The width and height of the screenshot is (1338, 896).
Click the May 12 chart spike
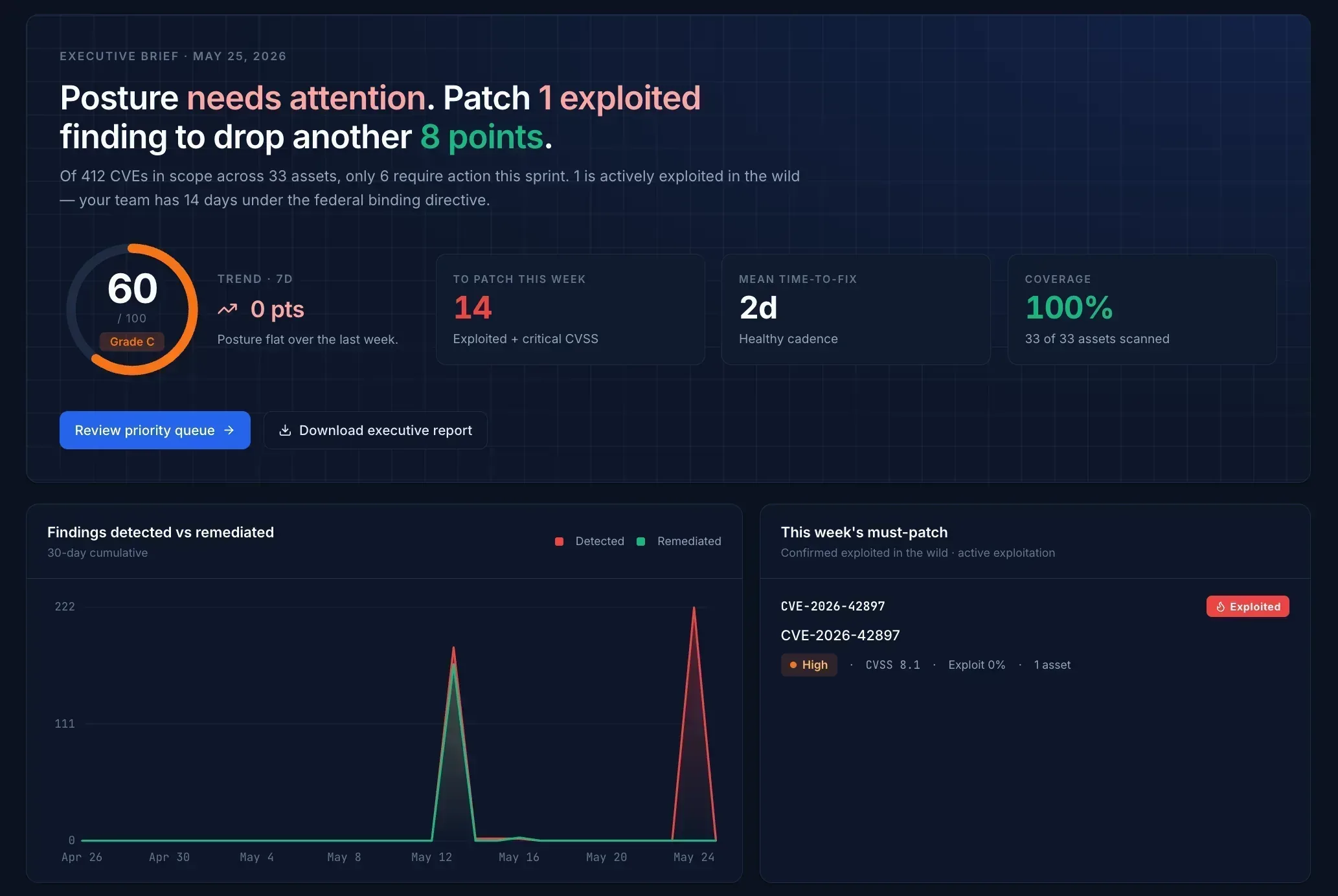(x=453, y=647)
